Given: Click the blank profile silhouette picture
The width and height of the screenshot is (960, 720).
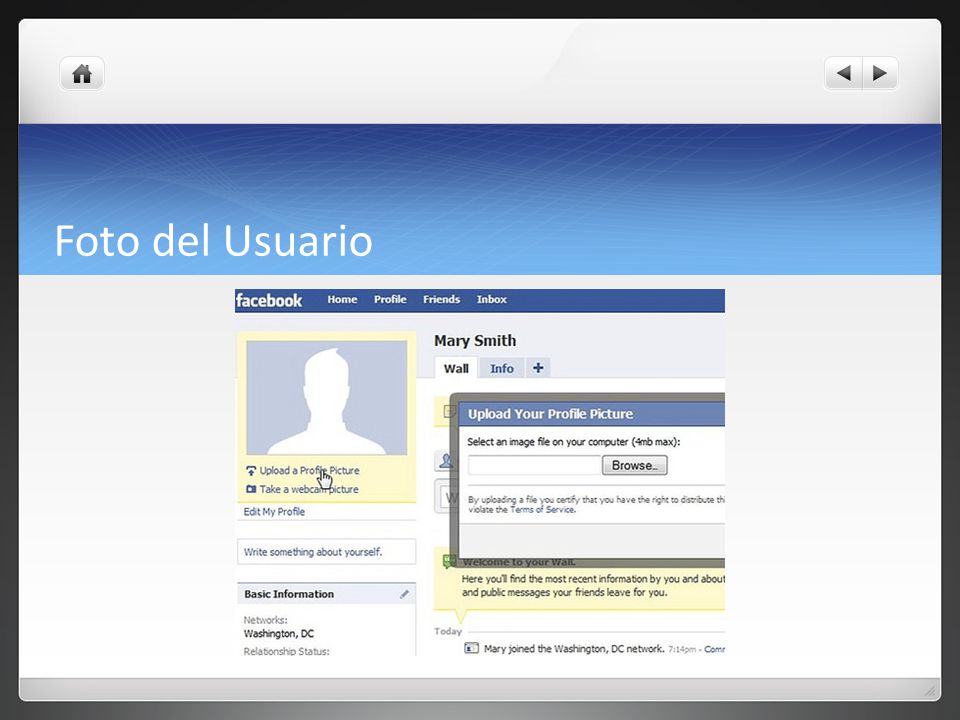Looking at the screenshot, I should 326,398.
